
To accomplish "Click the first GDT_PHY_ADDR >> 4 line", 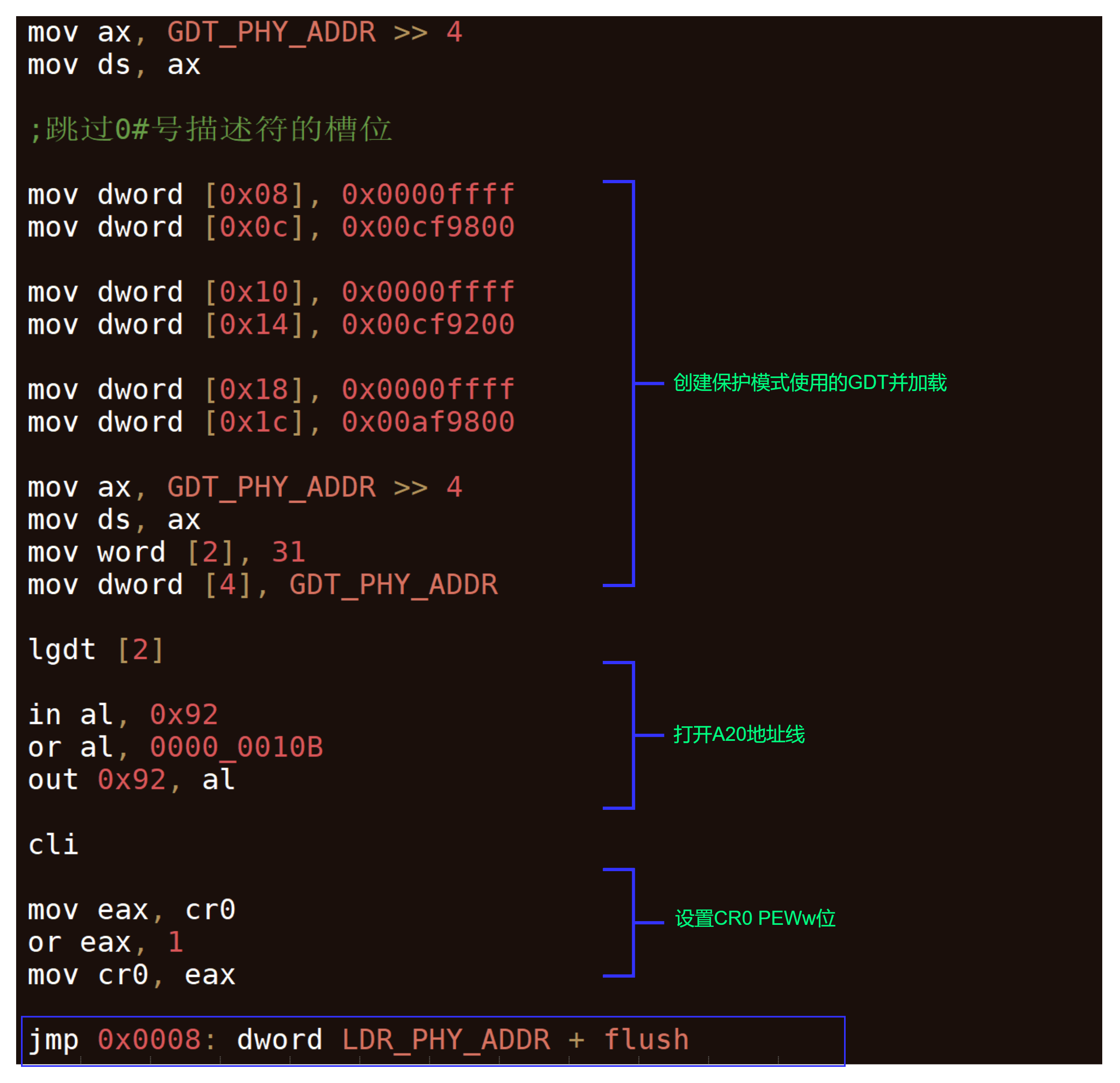I will [x=244, y=32].
